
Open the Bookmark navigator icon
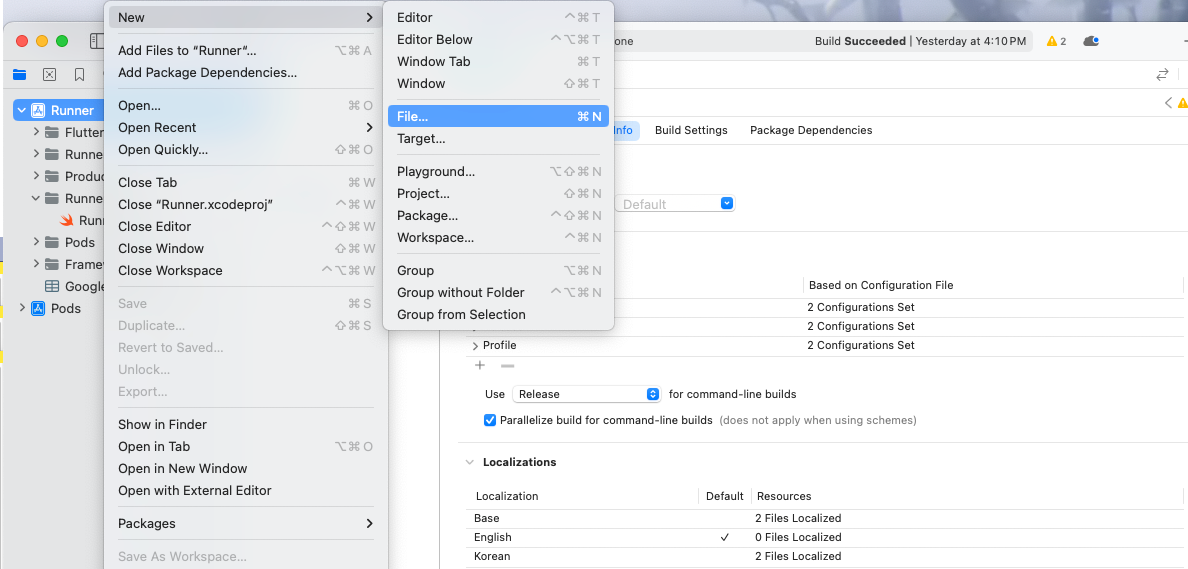pyautogui.click(x=80, y=74)
